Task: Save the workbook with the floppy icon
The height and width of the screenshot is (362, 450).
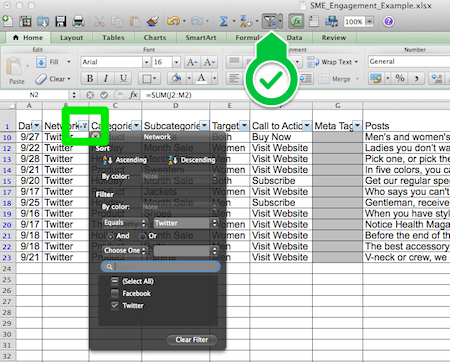Action: pos(61,21)
